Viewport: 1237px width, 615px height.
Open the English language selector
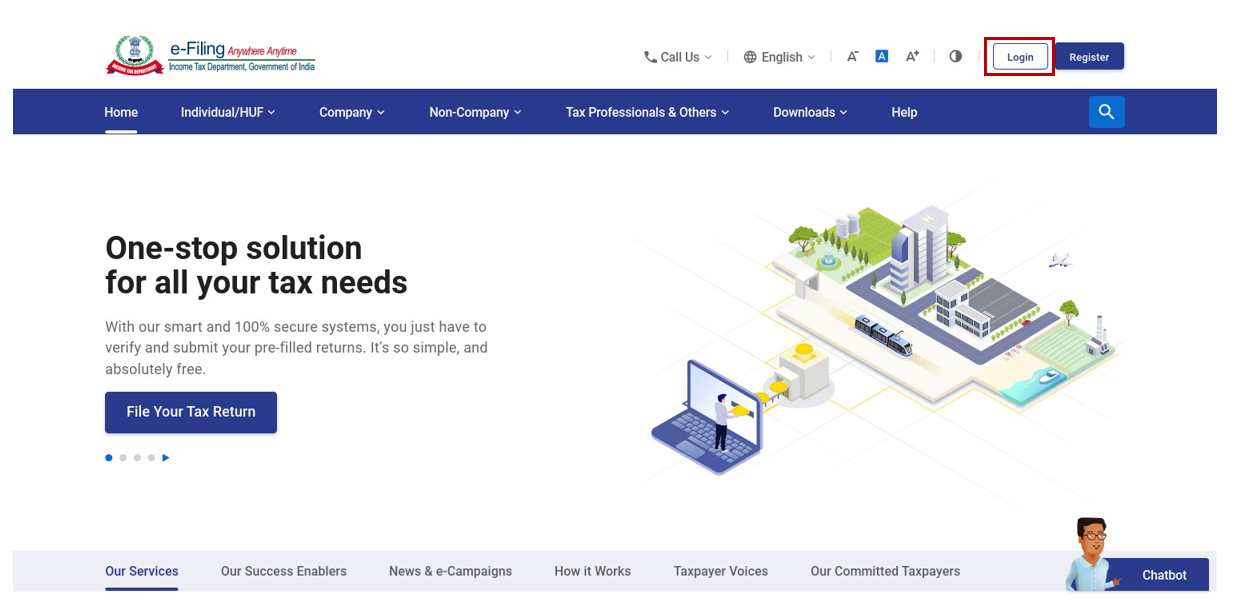tap(780, 57)
